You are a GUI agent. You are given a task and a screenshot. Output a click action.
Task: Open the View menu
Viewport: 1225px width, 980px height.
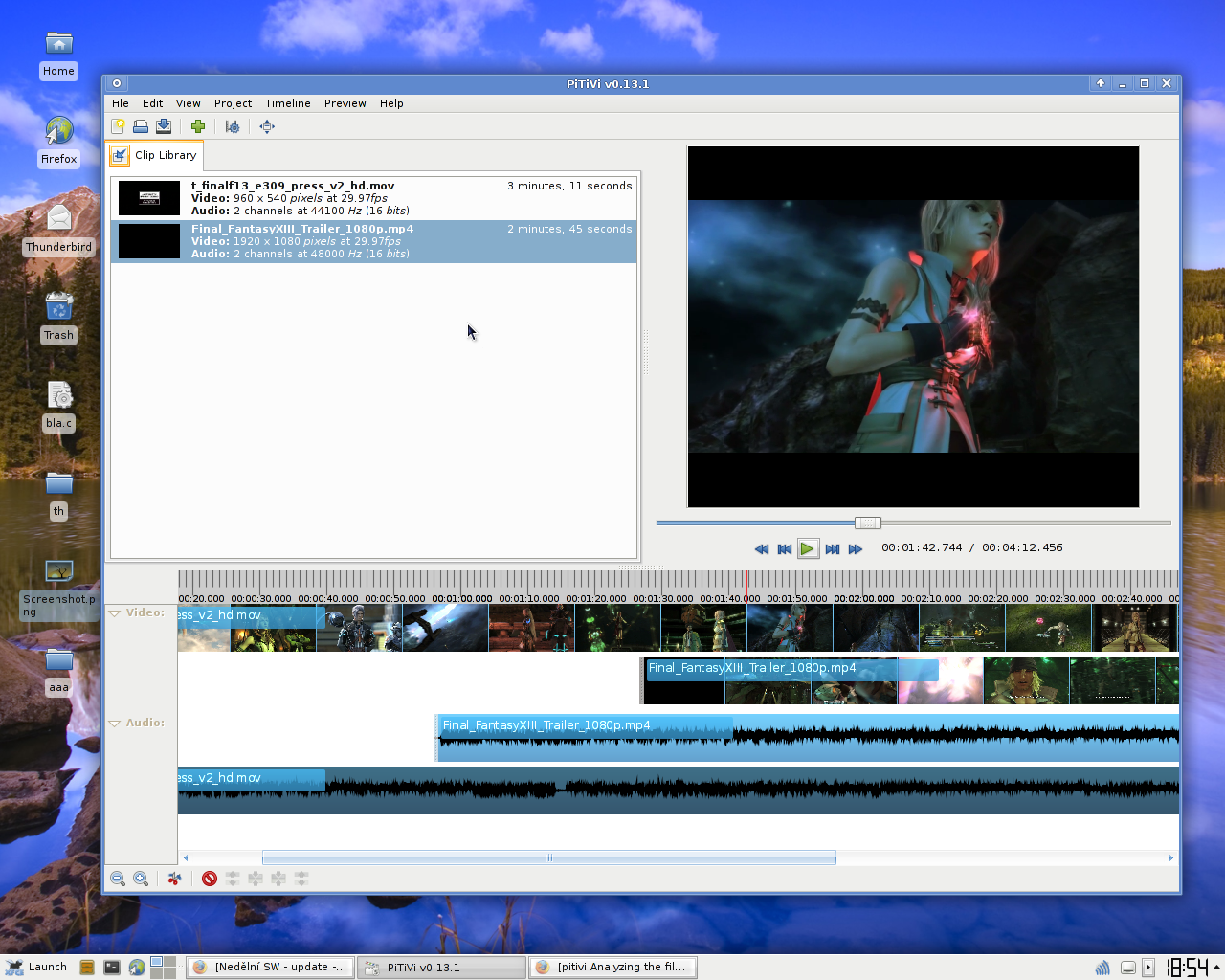point(189,103)
